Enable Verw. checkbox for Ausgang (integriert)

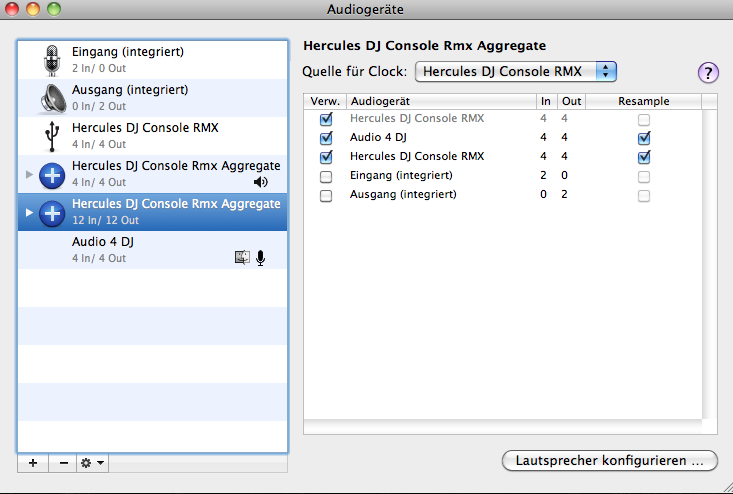pos(326,195)
